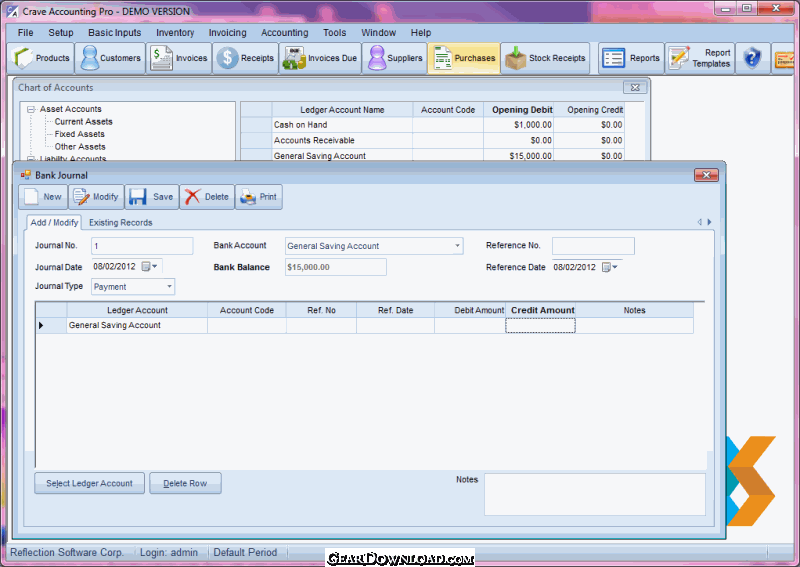Image resolution: width=800 pixels, height=567 pixels.
Task: Switch to the Existing Records tab
Action: [x=120, y=223]
